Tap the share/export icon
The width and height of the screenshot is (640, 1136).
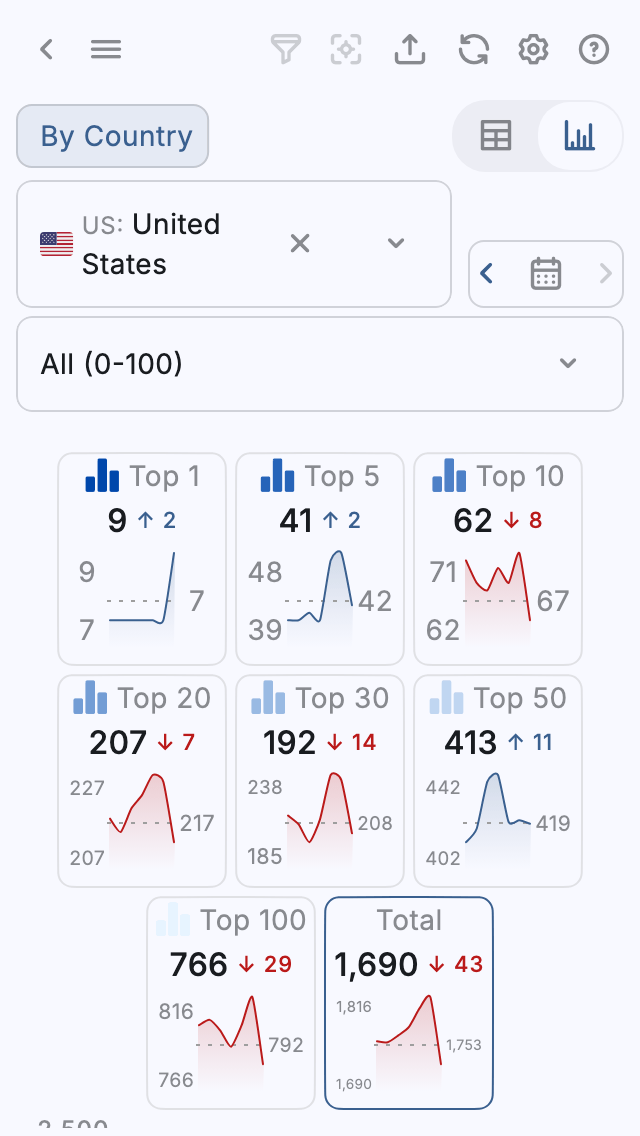pos(410,49)
